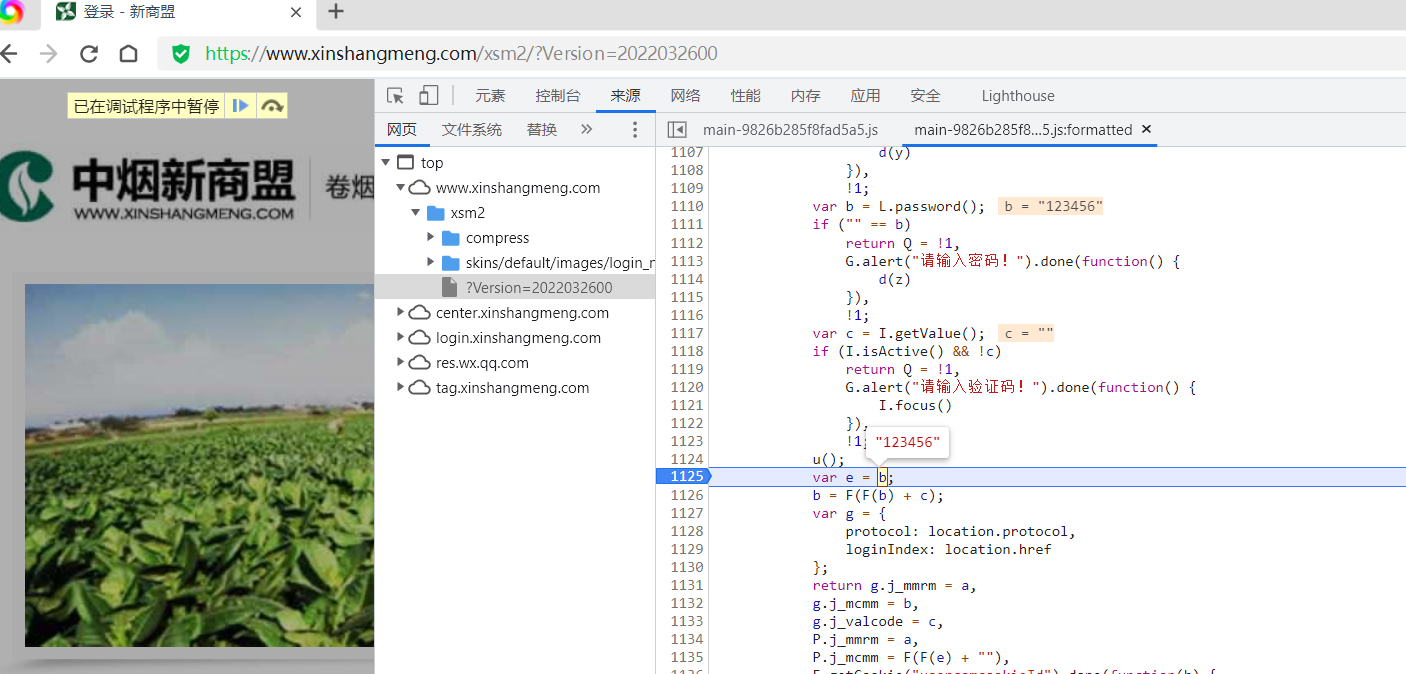Select the 替换 navigator tab
The width and height of the screenshot is (1406, 674).
pyautogui.click(x=542, y=129)
